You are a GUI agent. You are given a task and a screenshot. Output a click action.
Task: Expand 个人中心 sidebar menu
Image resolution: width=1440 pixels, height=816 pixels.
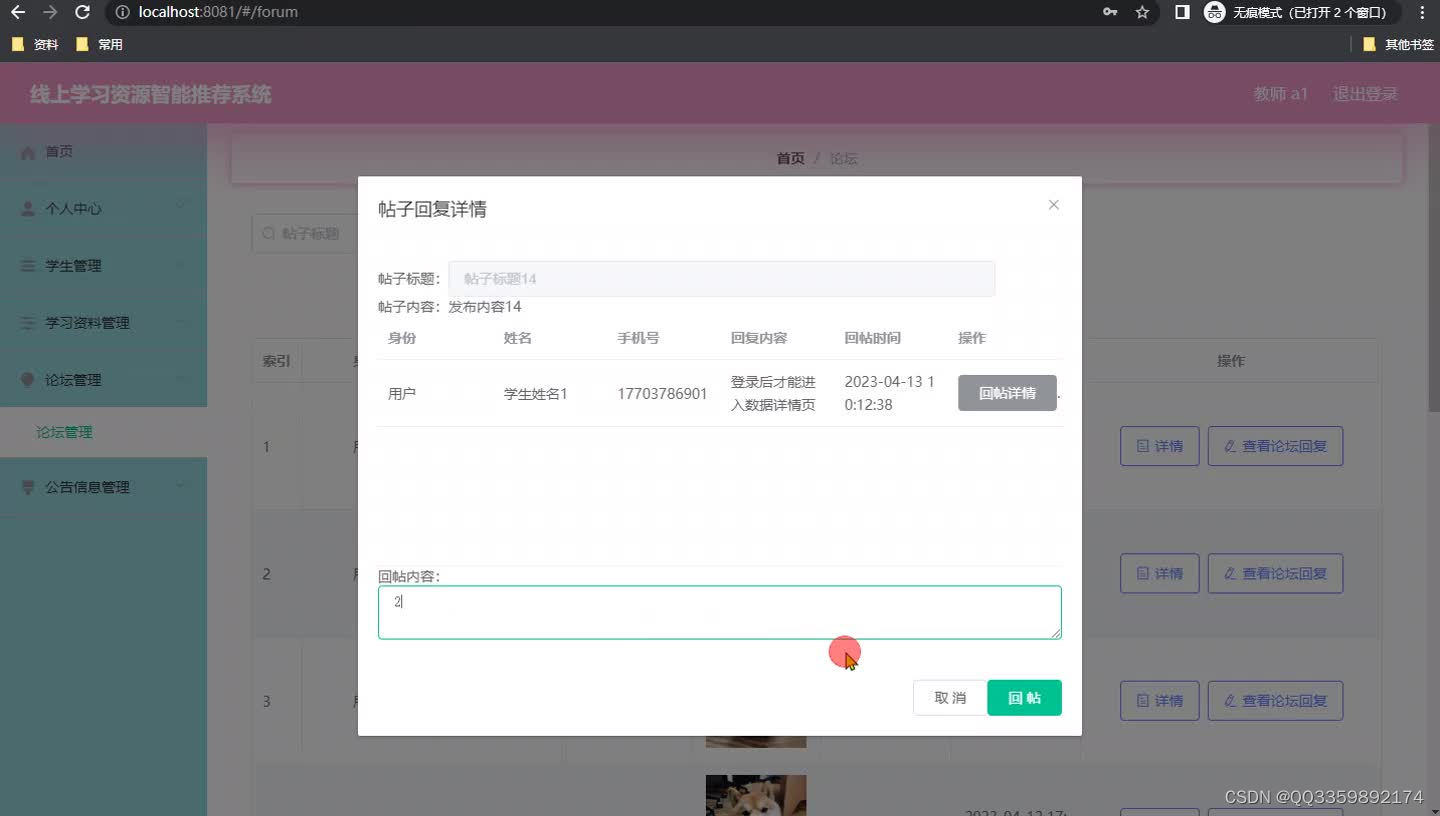[x=103, y=209]
